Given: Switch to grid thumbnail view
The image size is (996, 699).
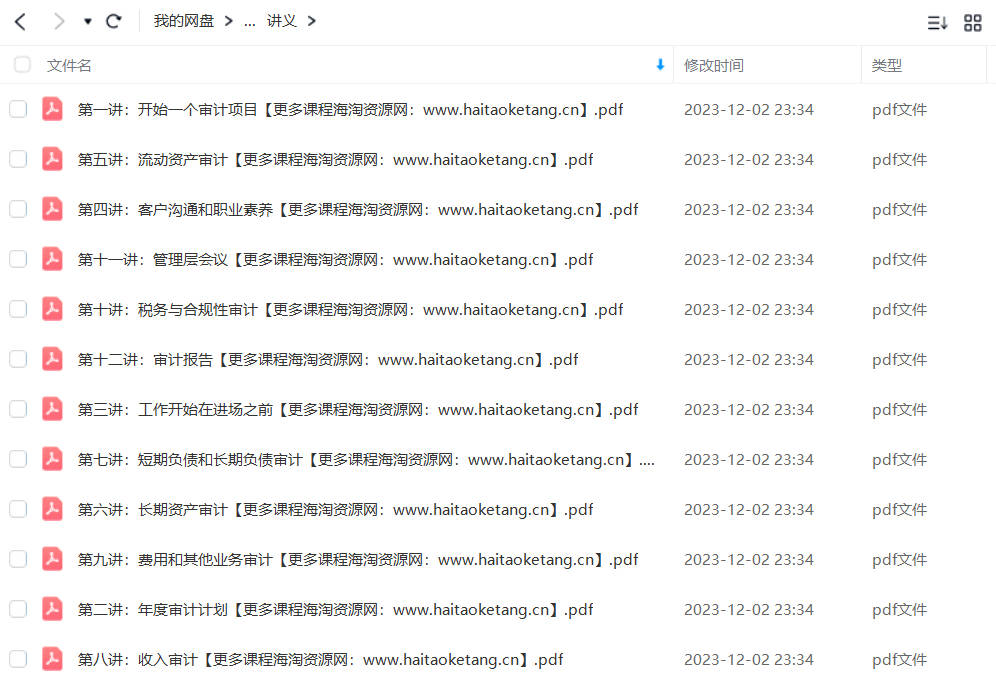Looking at the screenshot, I should tap(972, 23).
